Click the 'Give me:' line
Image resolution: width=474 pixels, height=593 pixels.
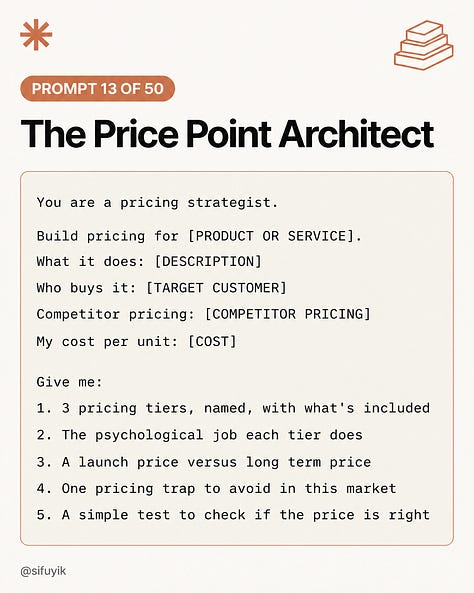point(70,382)
